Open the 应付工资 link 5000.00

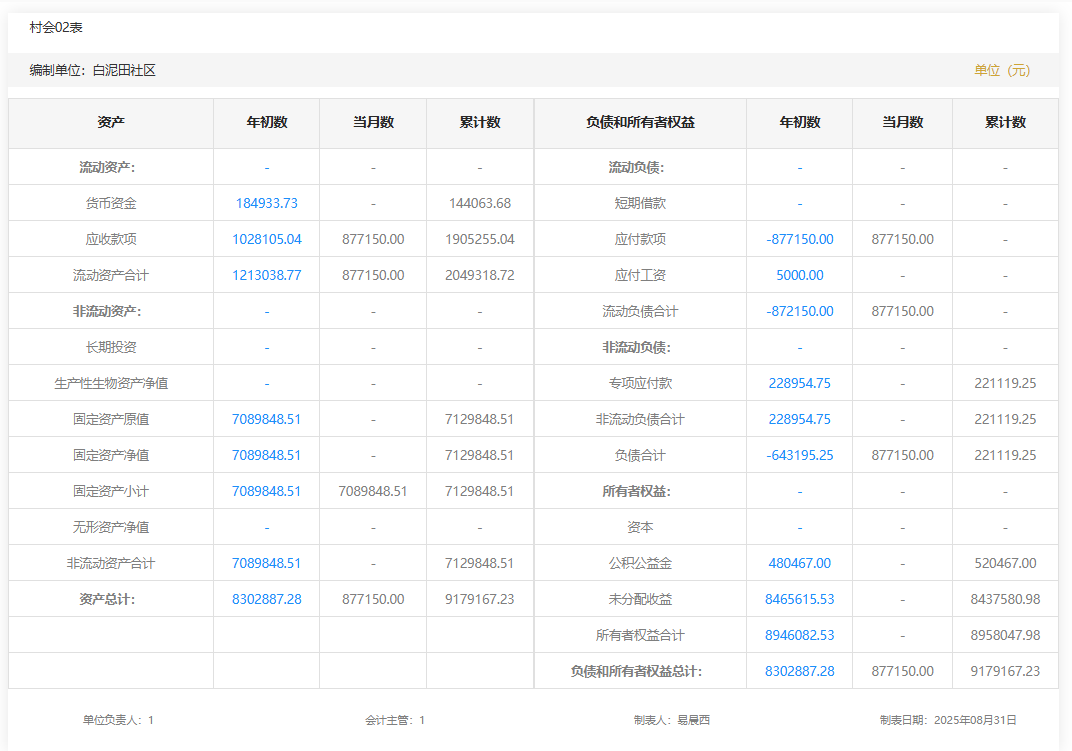(799, 275)
